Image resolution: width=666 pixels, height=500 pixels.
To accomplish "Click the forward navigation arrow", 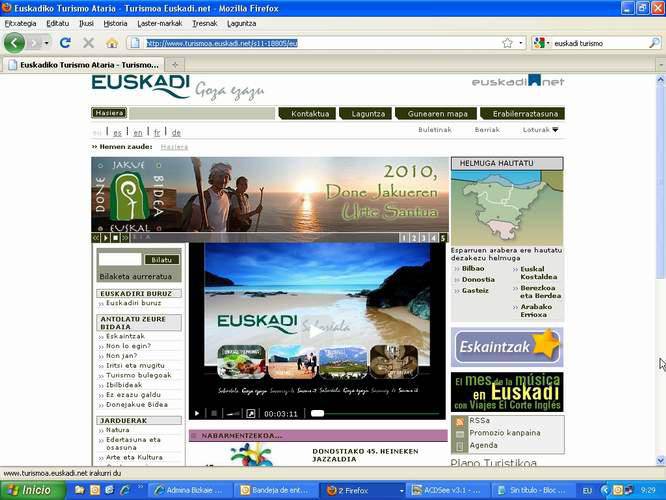I will pyautogui.click(x=35, y=43).
